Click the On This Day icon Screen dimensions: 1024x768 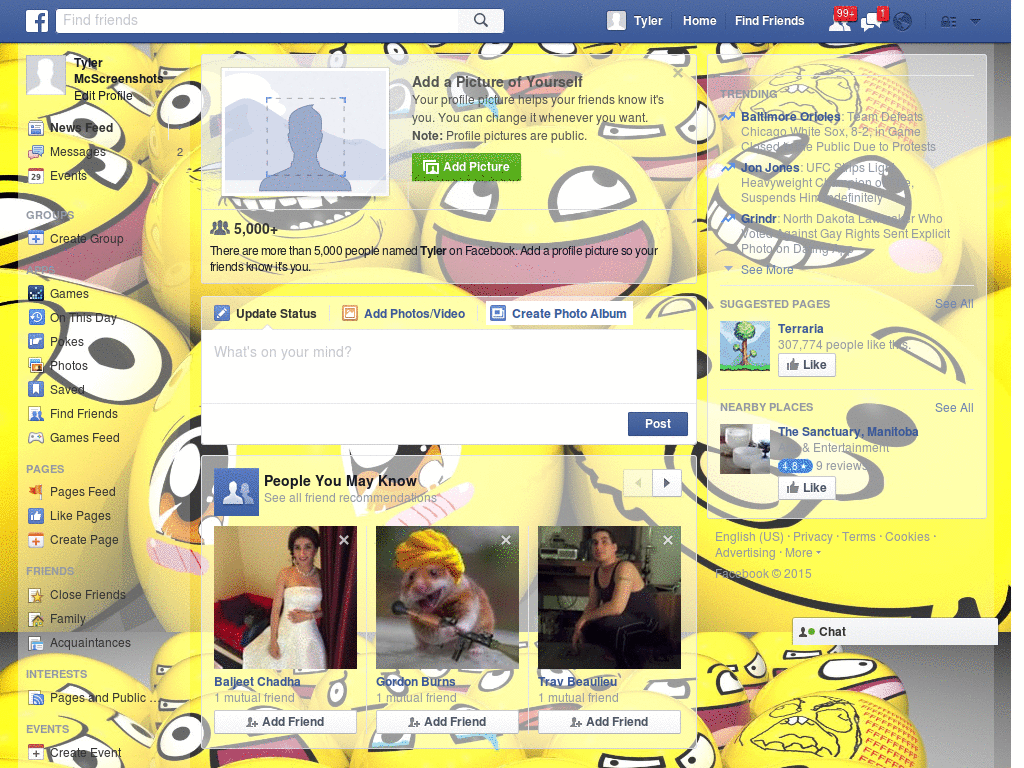[x=36, y=318]
